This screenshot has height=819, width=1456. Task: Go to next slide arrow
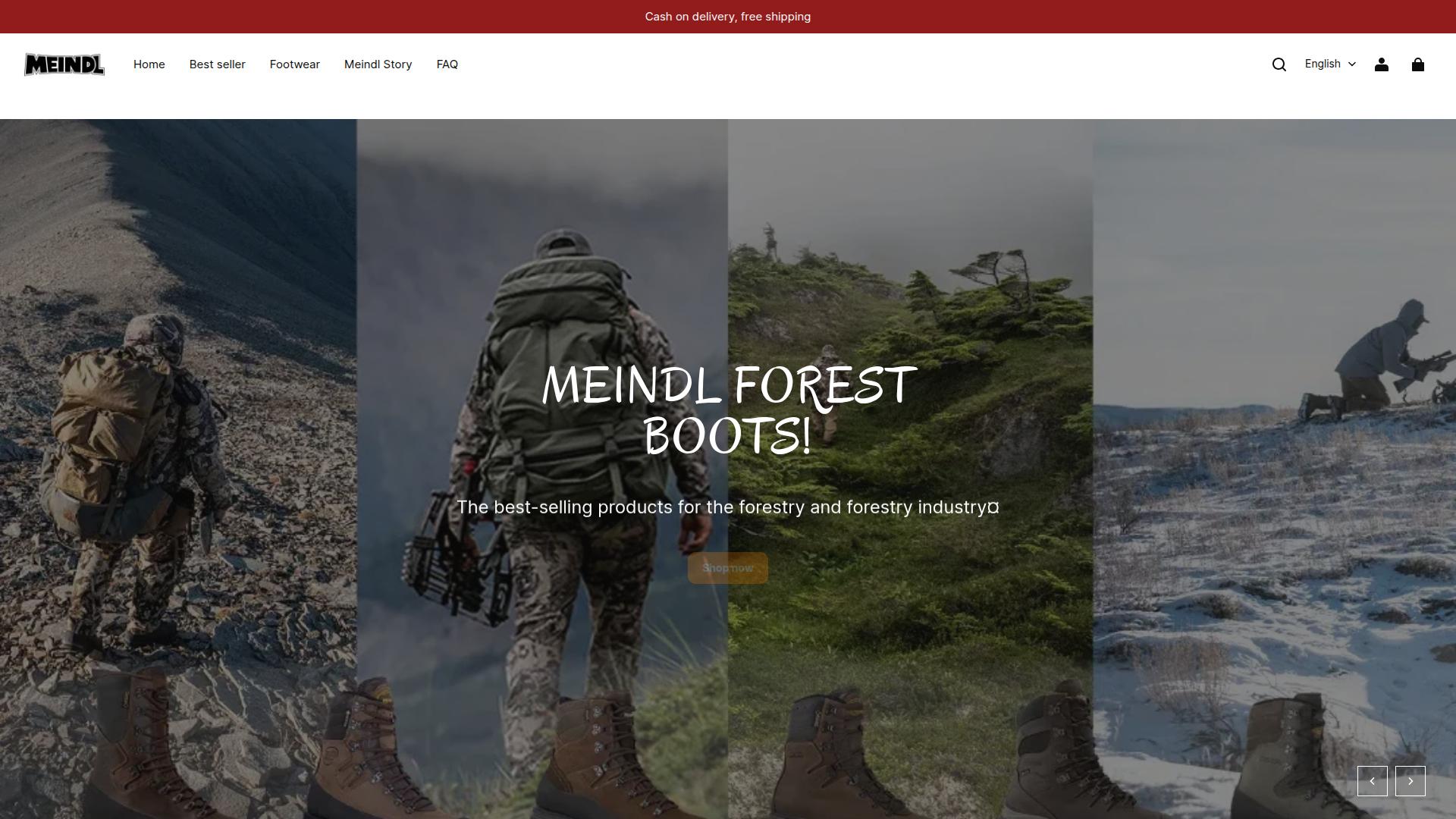click(1410, 781)
